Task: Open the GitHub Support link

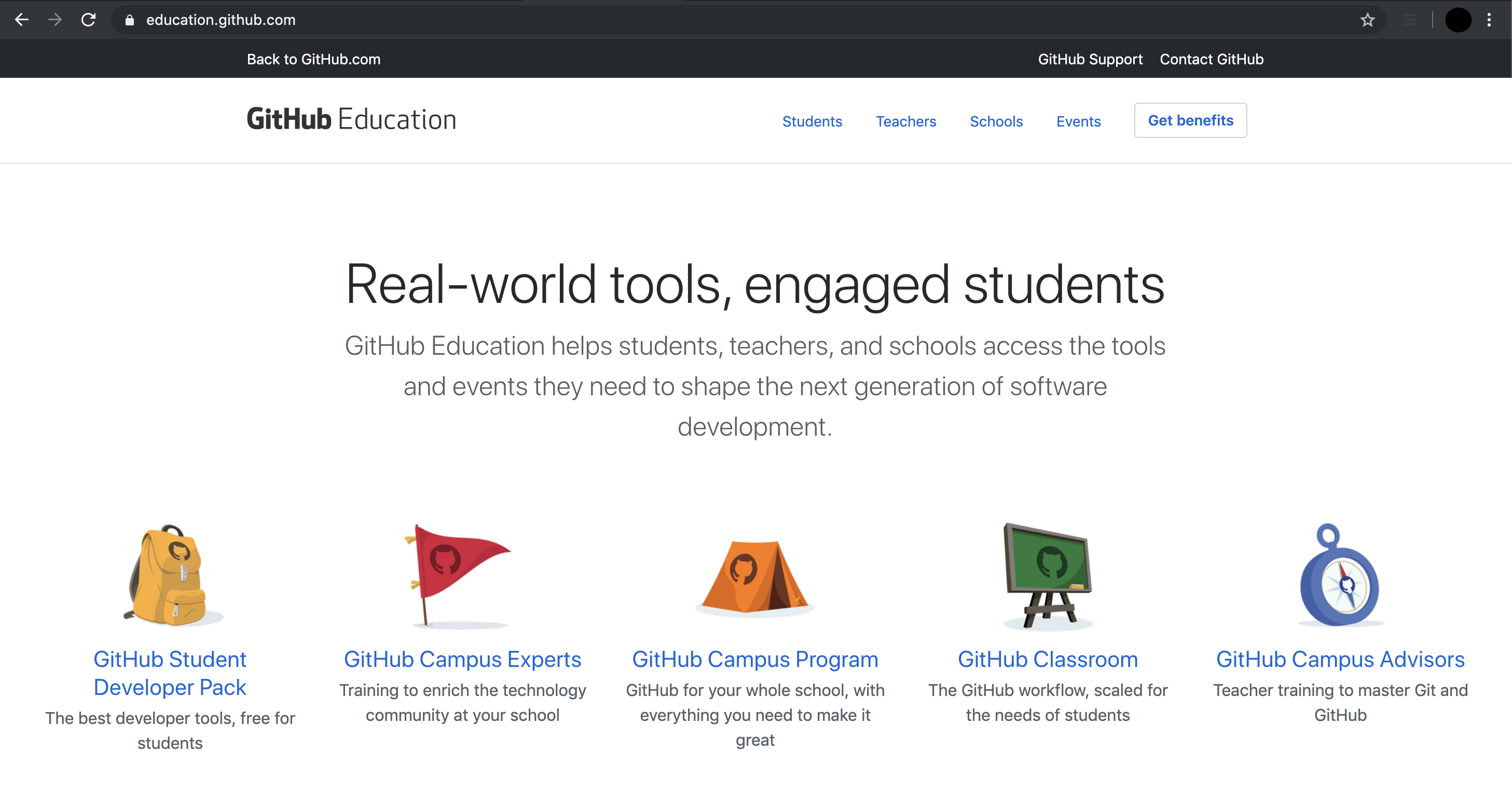Action: click(x=1090, y=59)
